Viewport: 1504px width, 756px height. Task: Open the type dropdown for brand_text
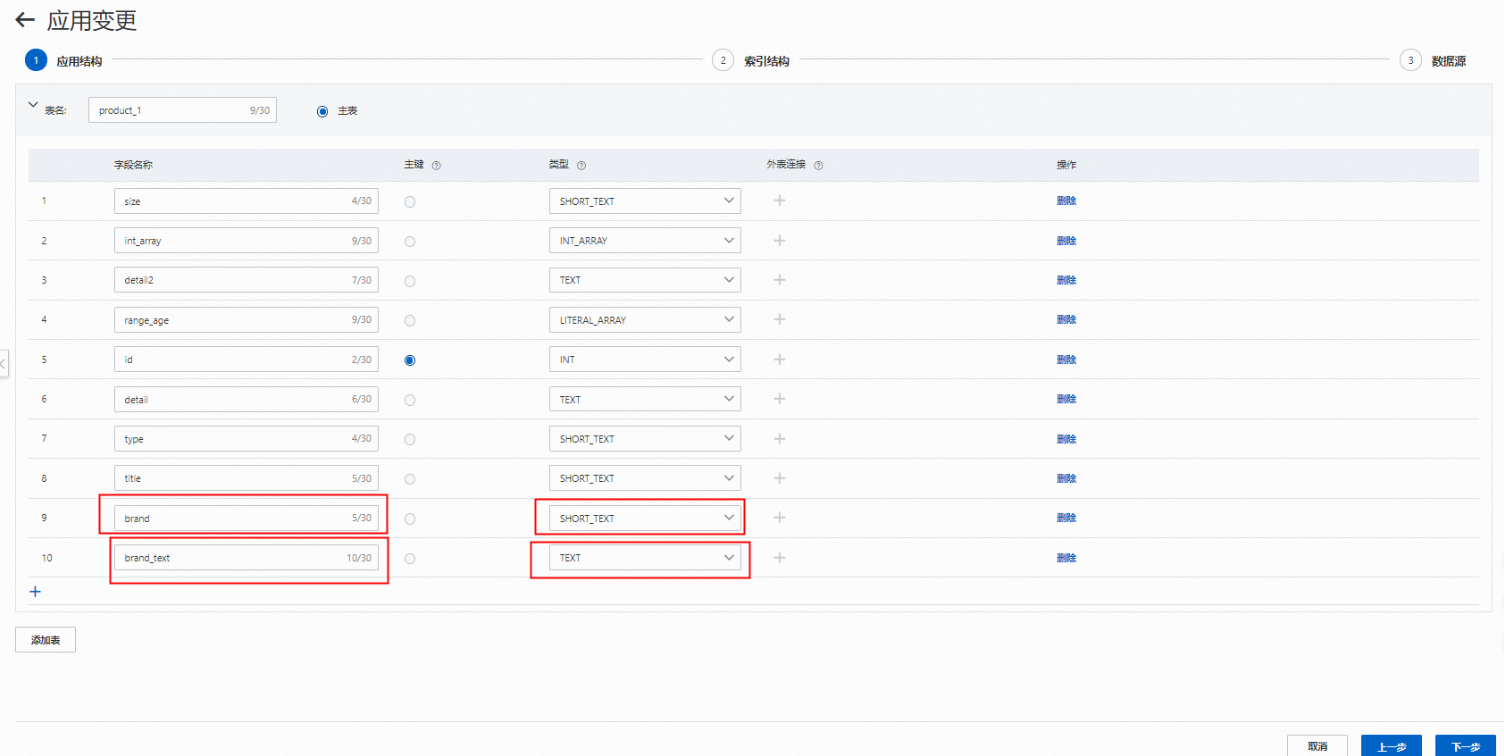click(x=645, y=558)
